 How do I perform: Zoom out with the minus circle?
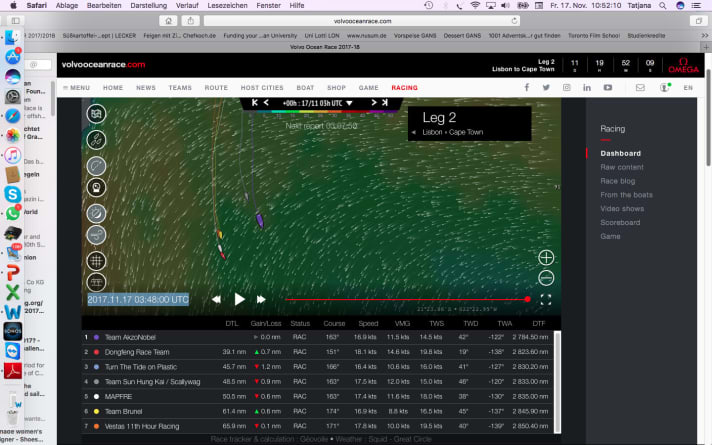pos(546,277)
